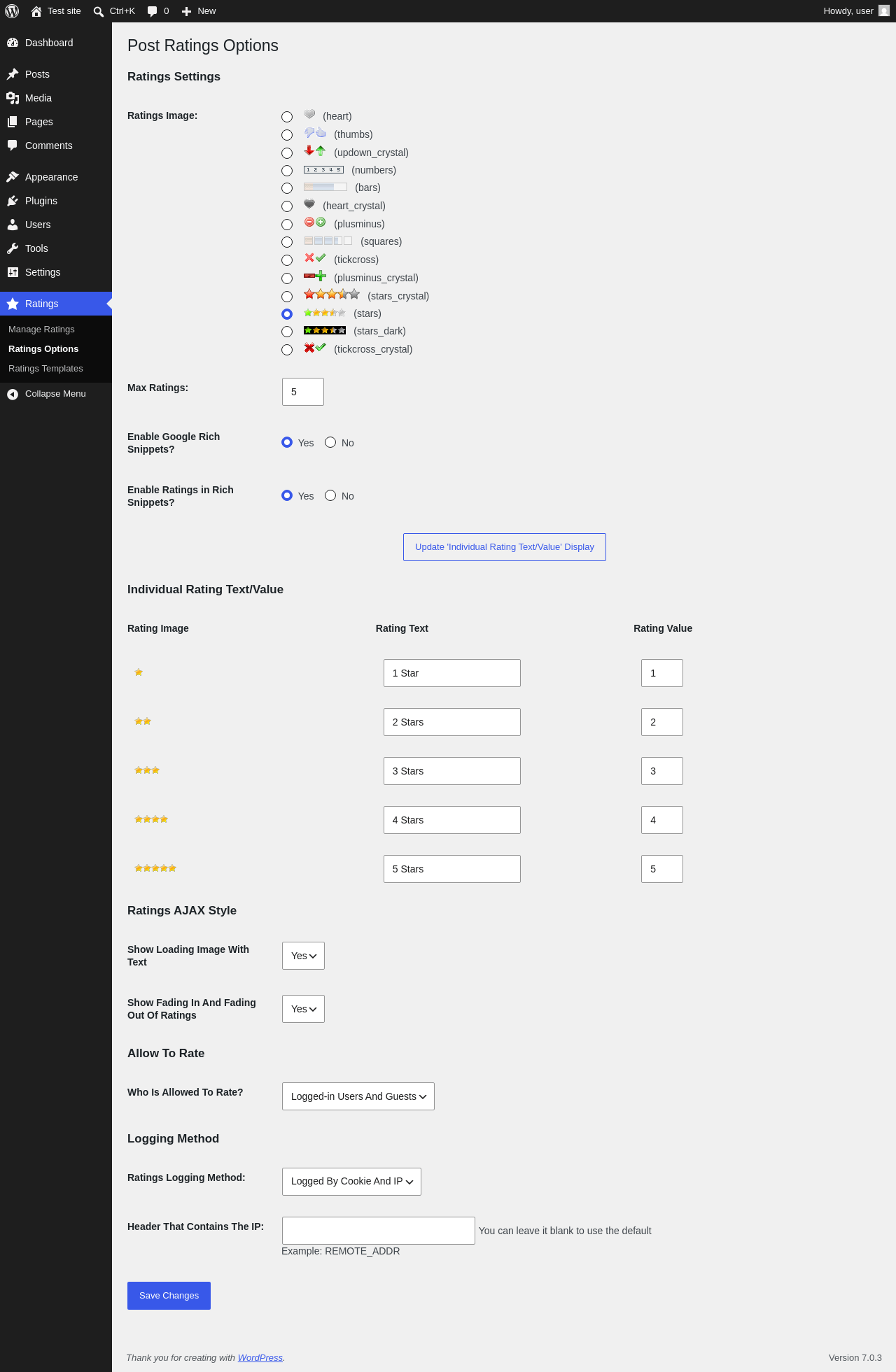Click the Ctrl+K search magnifier icon
This screenshot has height=1372, width=896.
(99, 11)
